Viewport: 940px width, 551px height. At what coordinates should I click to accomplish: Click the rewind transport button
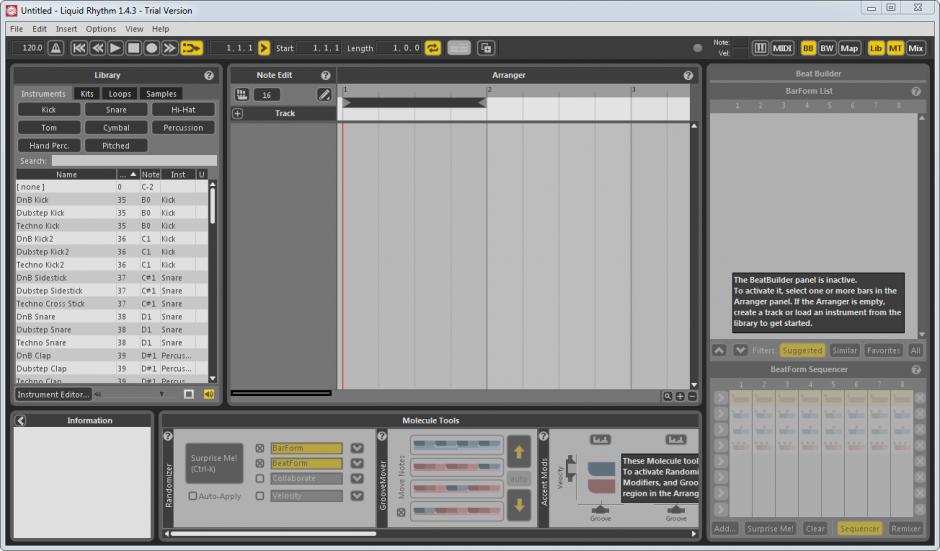point(98,48)
